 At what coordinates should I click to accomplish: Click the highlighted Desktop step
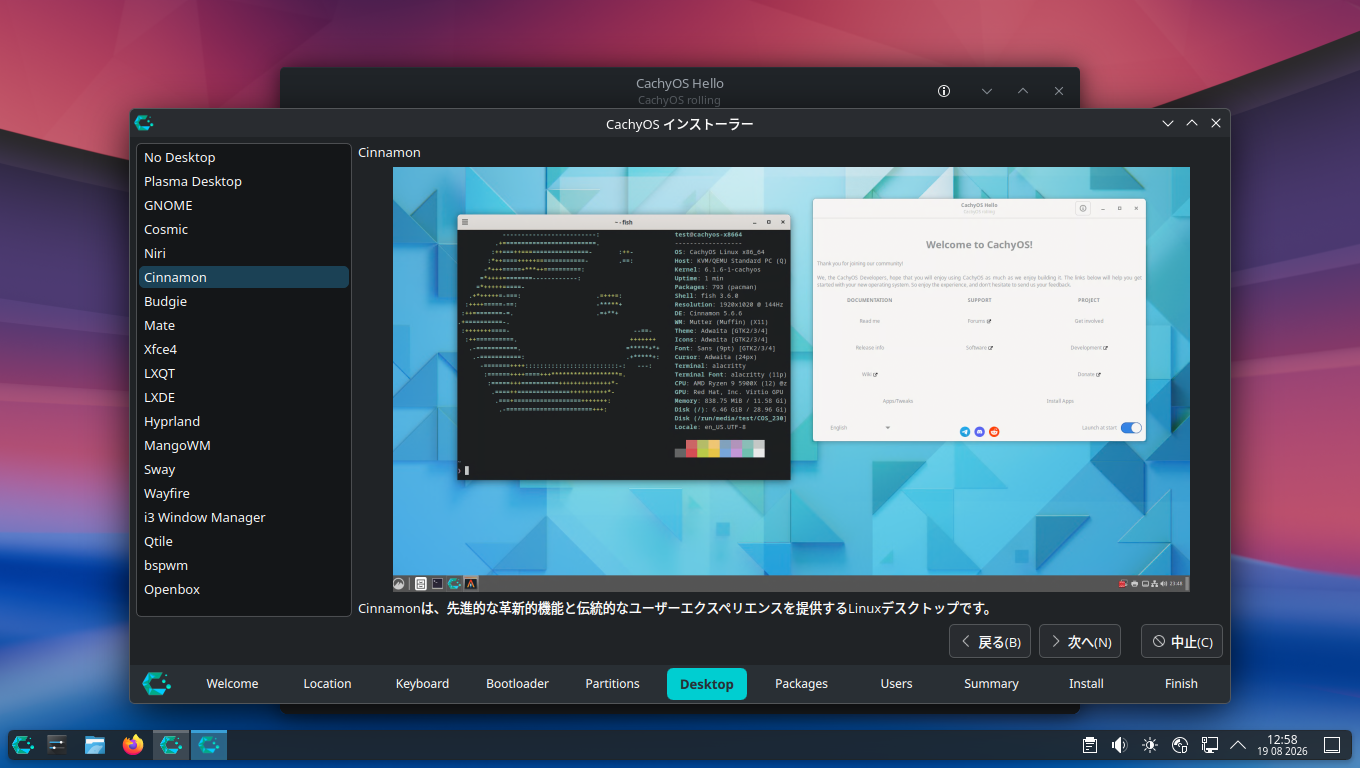(x=707, y=684)
